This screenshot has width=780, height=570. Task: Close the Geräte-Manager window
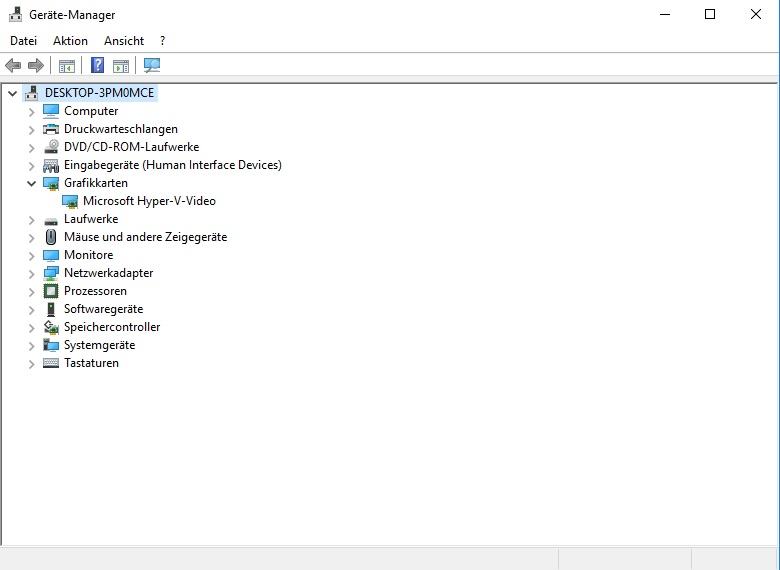pyautogui.click(x=756, y=14)
